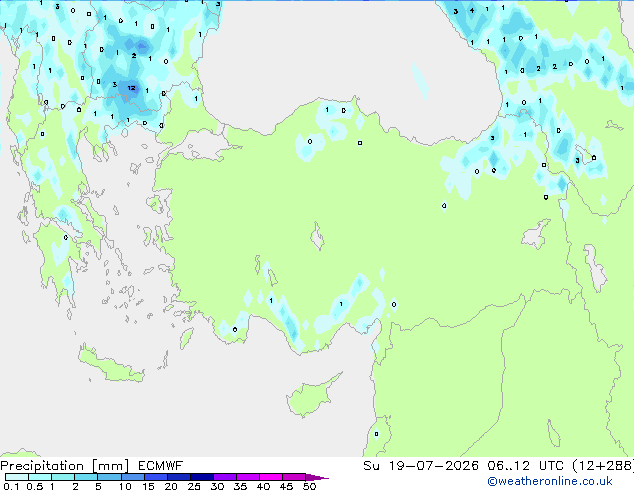This screenshot has width=634, height=490.
Task: Click the legend swatch between 10 and 15
Action: click(x=132, y=477)
